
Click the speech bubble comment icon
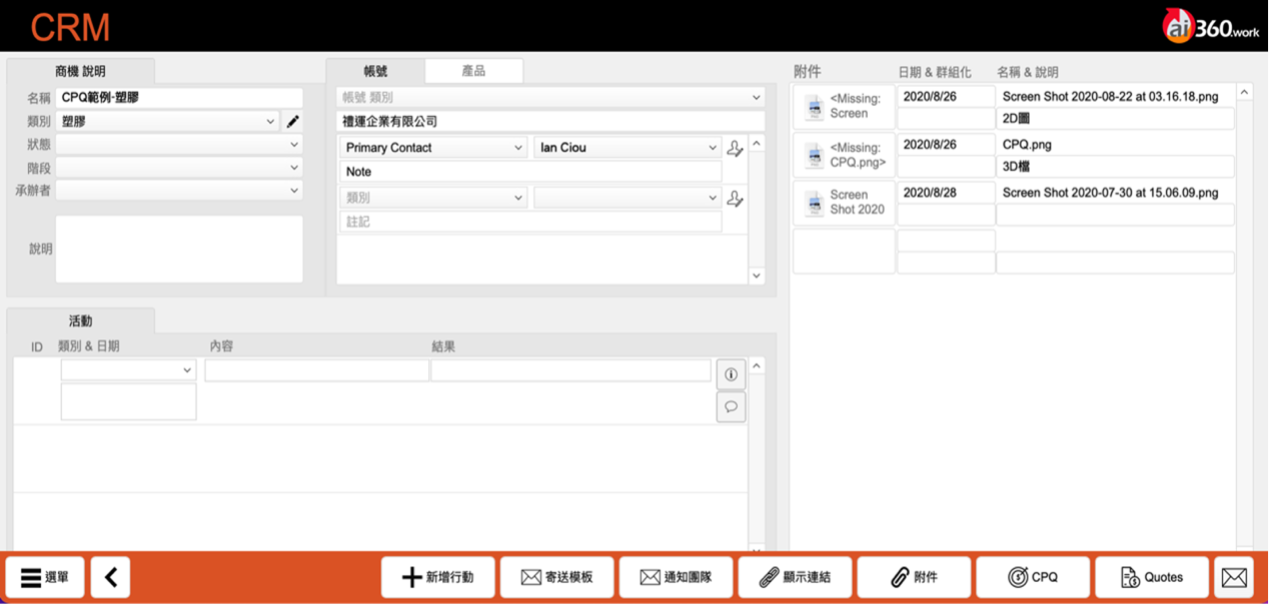(731, 407)
